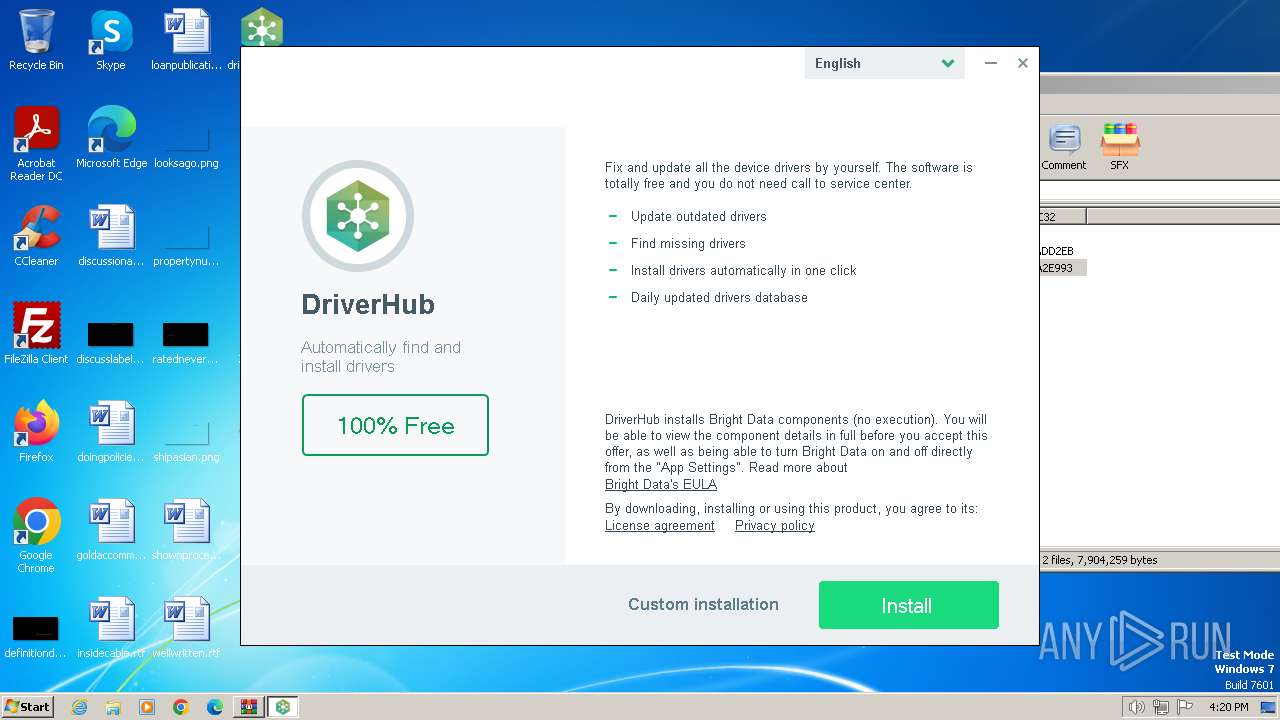
Task: Click the Action Center flag tray icon
Action: 1186,707
